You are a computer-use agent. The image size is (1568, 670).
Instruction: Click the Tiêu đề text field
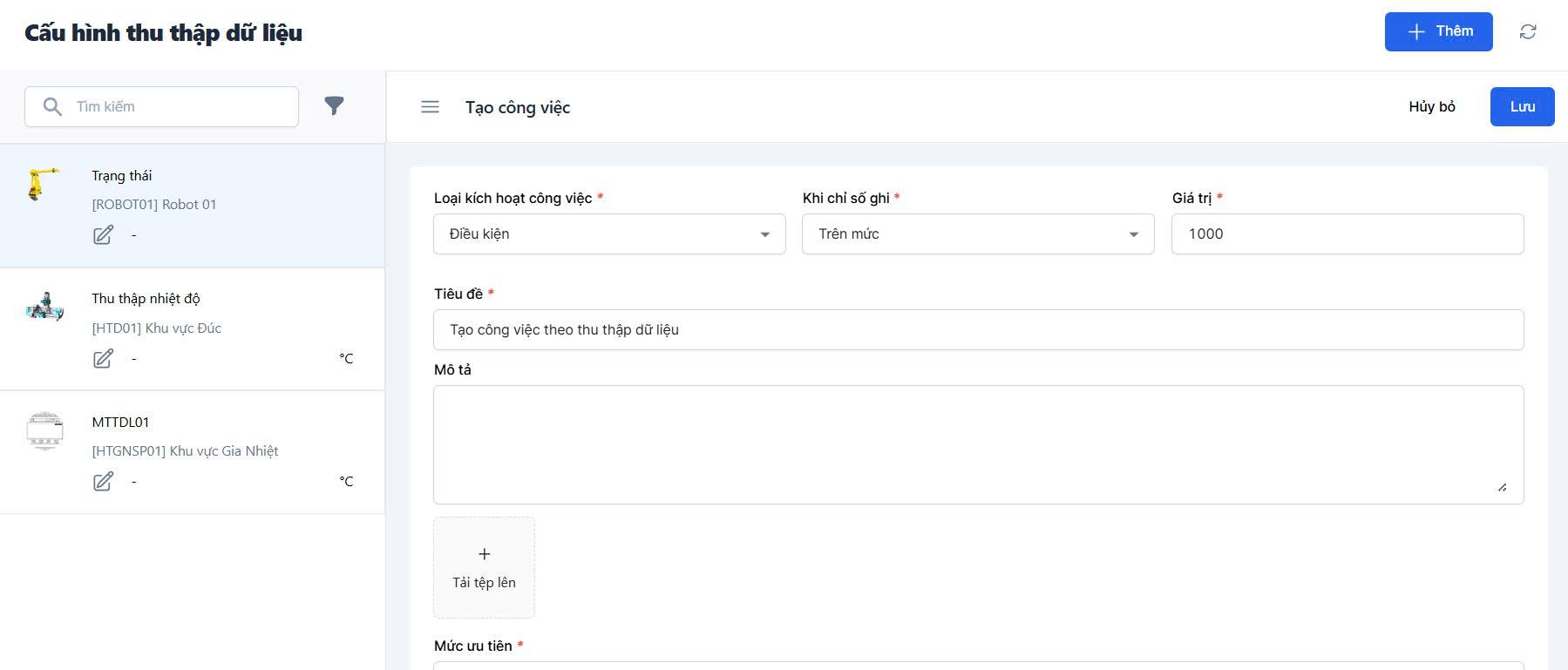click(977, 330)
